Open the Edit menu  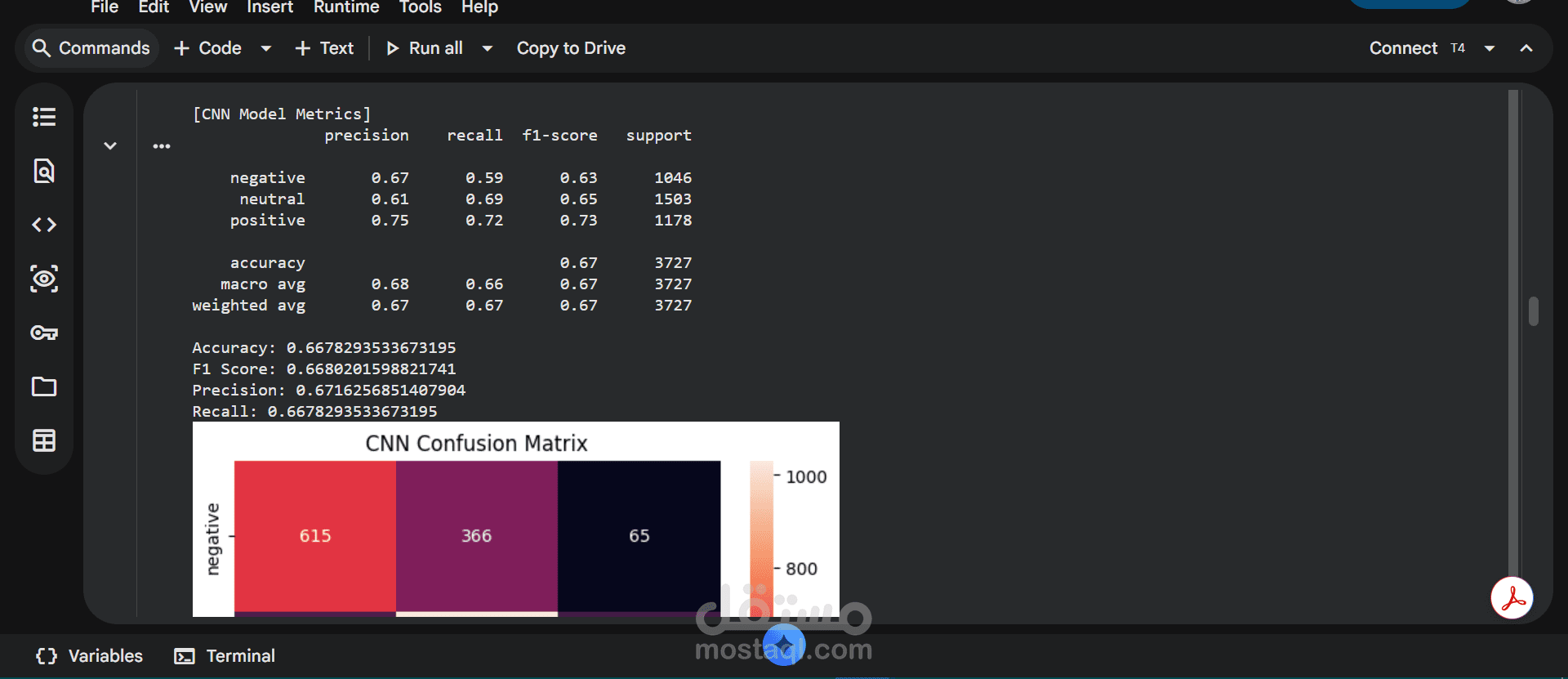154,7
